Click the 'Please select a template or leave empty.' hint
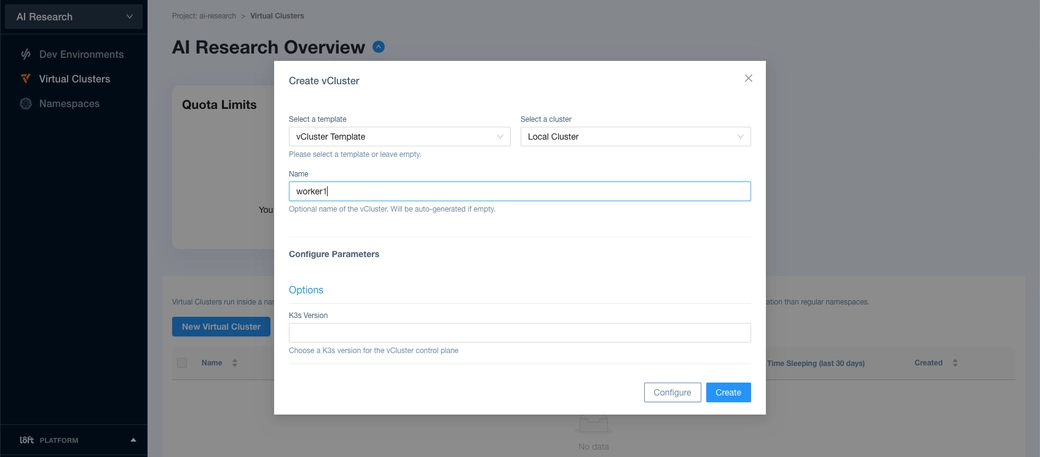Screen dimensions: 1040x457 pyautogui.click(x=355, y=155)
